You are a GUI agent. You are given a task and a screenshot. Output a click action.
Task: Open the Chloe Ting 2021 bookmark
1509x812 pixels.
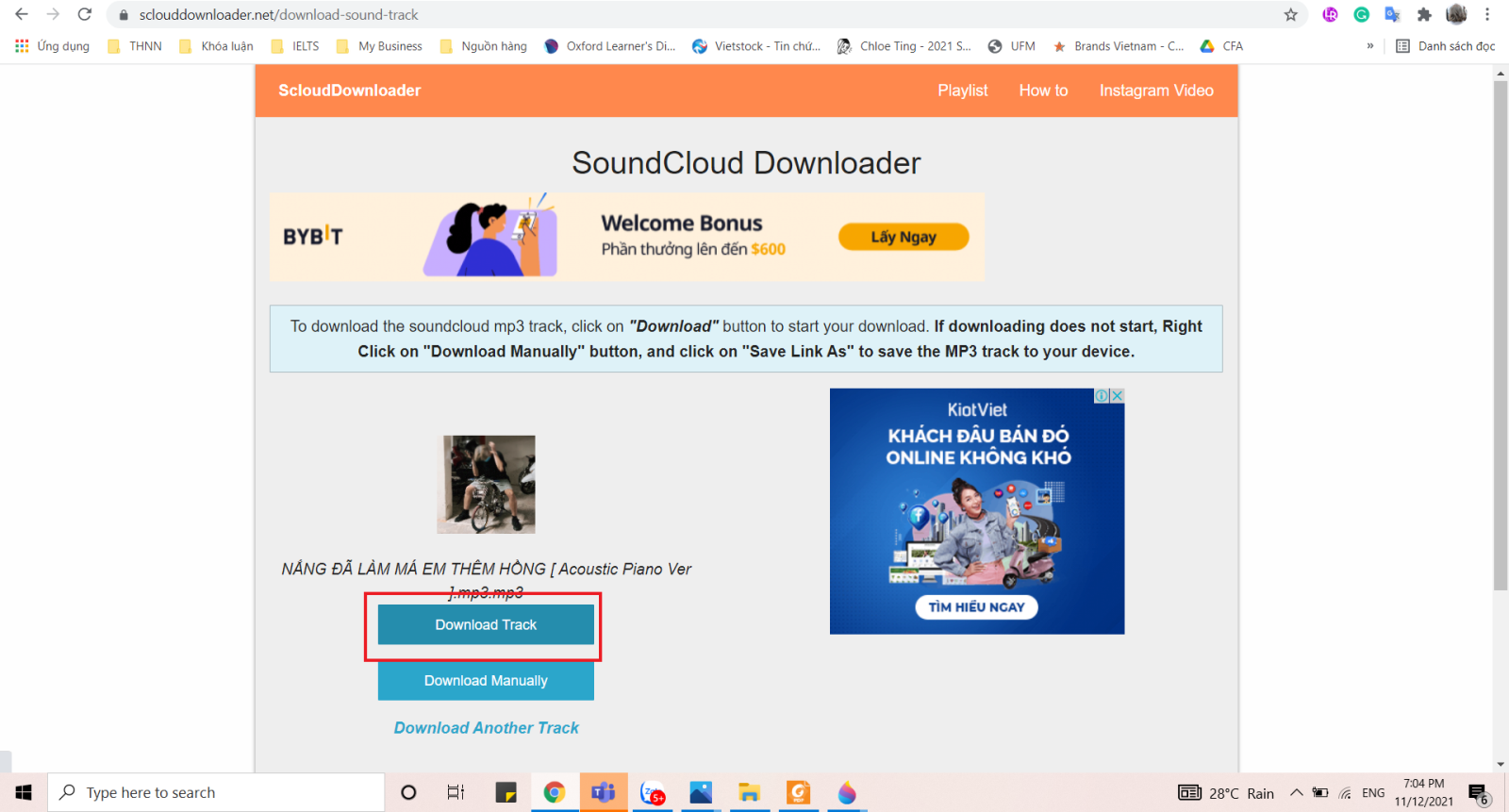904,46
